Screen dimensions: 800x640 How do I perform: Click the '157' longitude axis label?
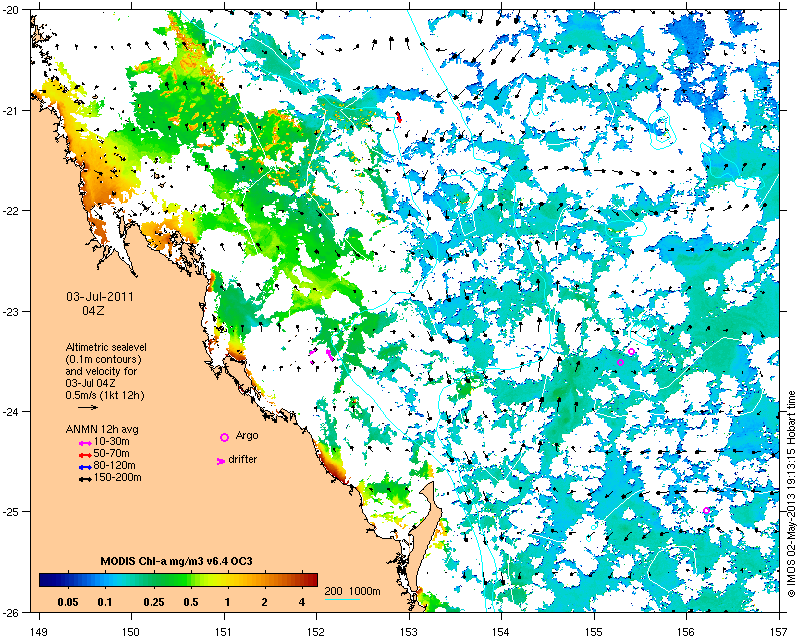pos(779,632)
